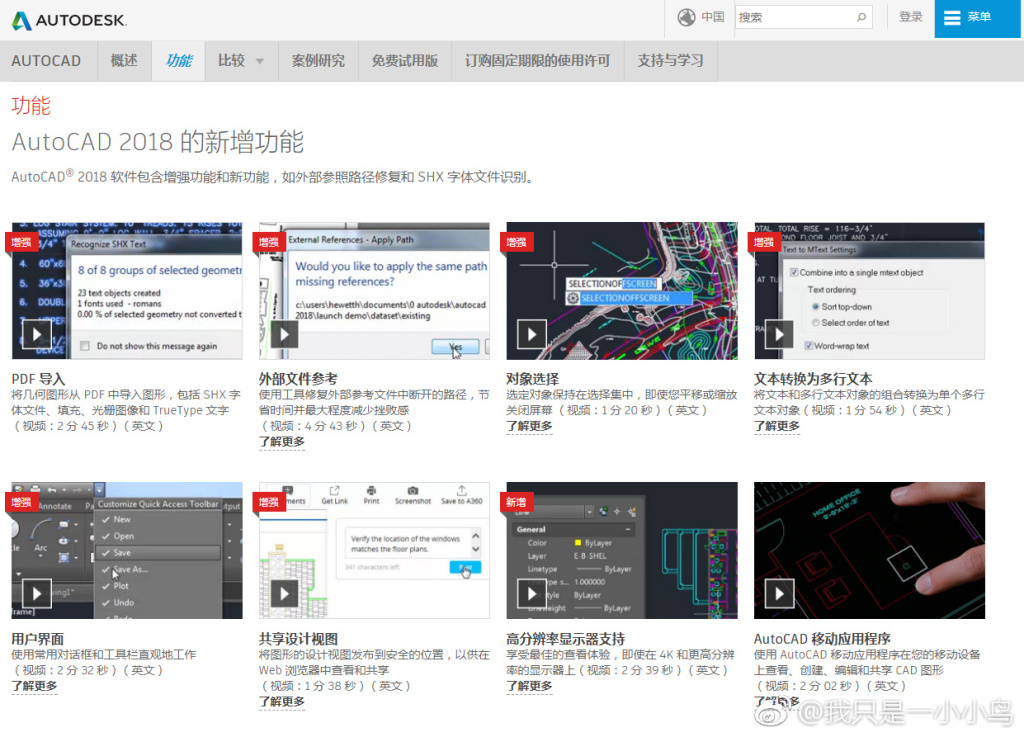Select the 功能 tab
Viewport: 1024px width, 737px height.
coord(178,61)
